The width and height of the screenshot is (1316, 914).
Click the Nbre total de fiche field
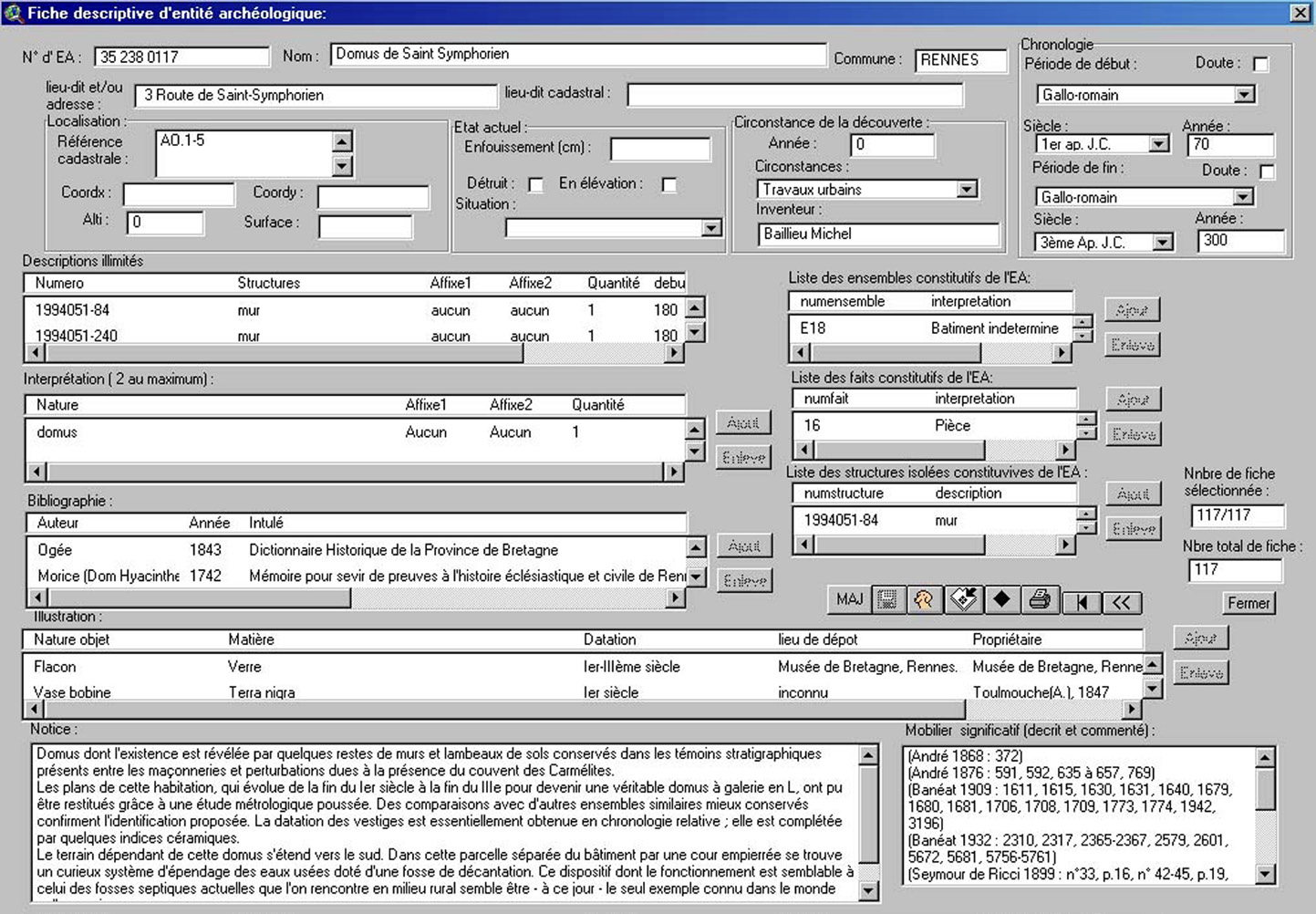tap(1236, 570)
